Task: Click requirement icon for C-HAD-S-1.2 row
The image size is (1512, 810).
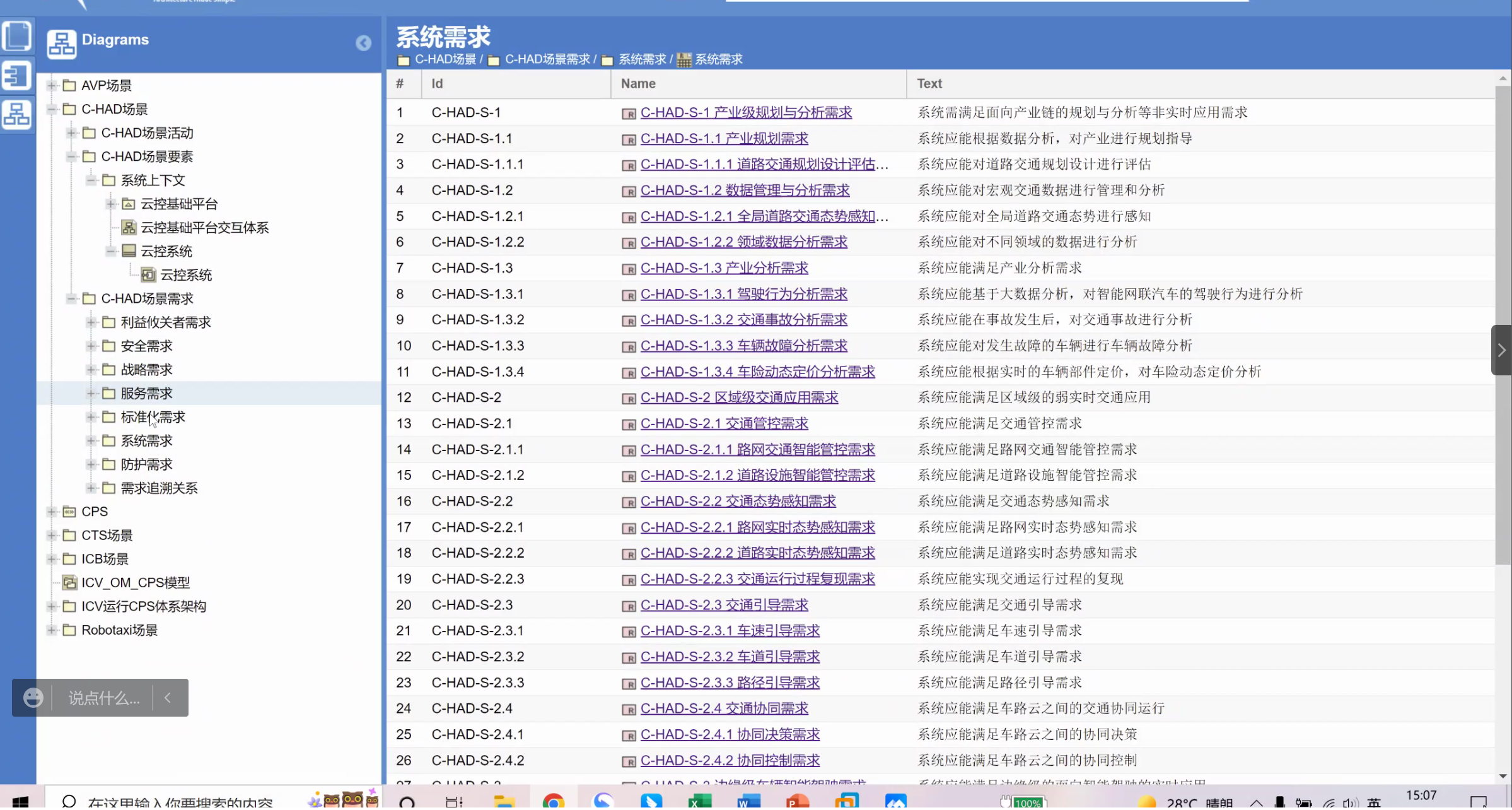Action: click(628, 191)
